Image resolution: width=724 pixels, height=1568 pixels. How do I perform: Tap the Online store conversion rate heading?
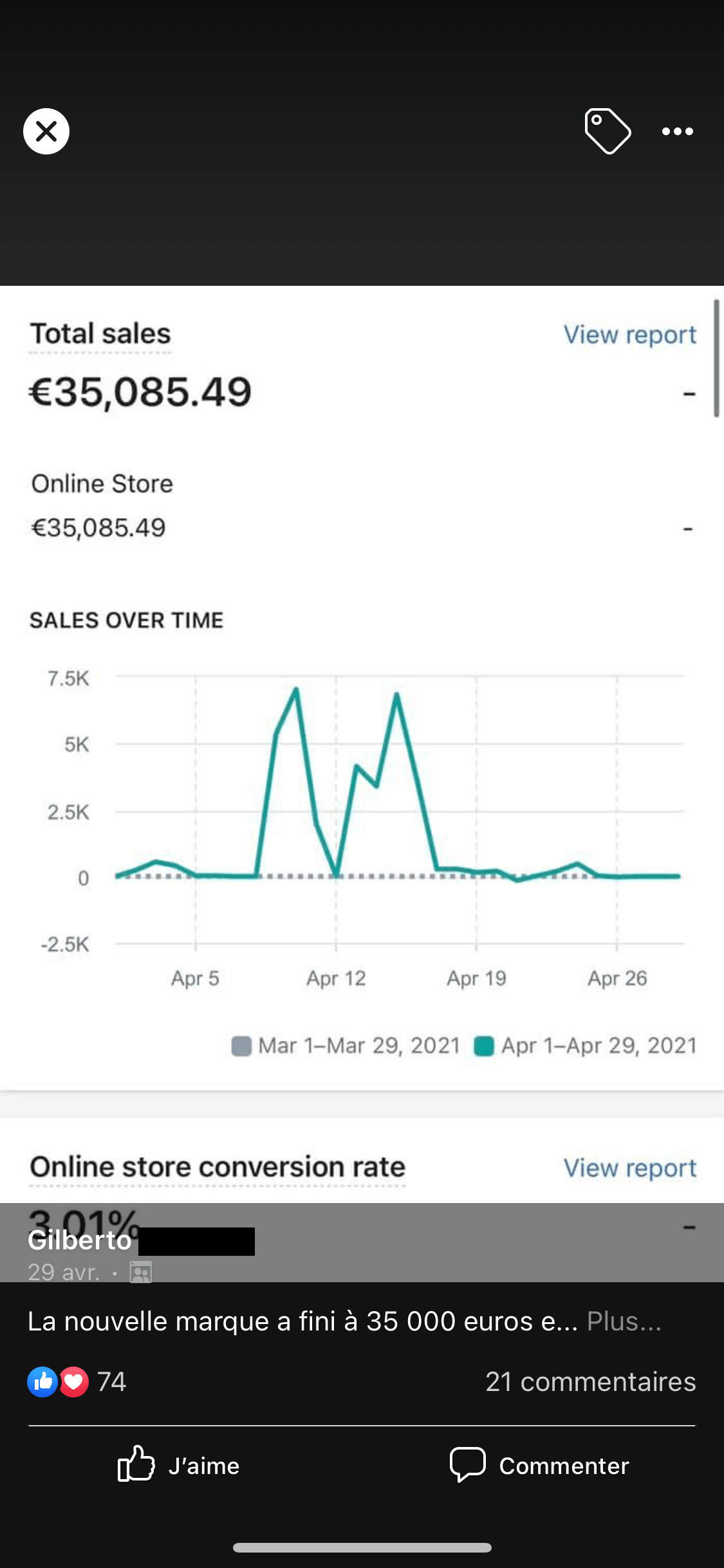click(x=218, y=1166)
